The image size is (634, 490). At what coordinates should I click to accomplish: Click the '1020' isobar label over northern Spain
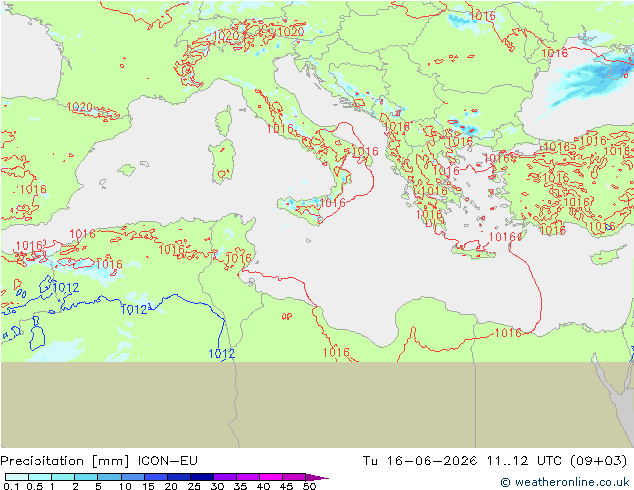click(x=80, y=107)
